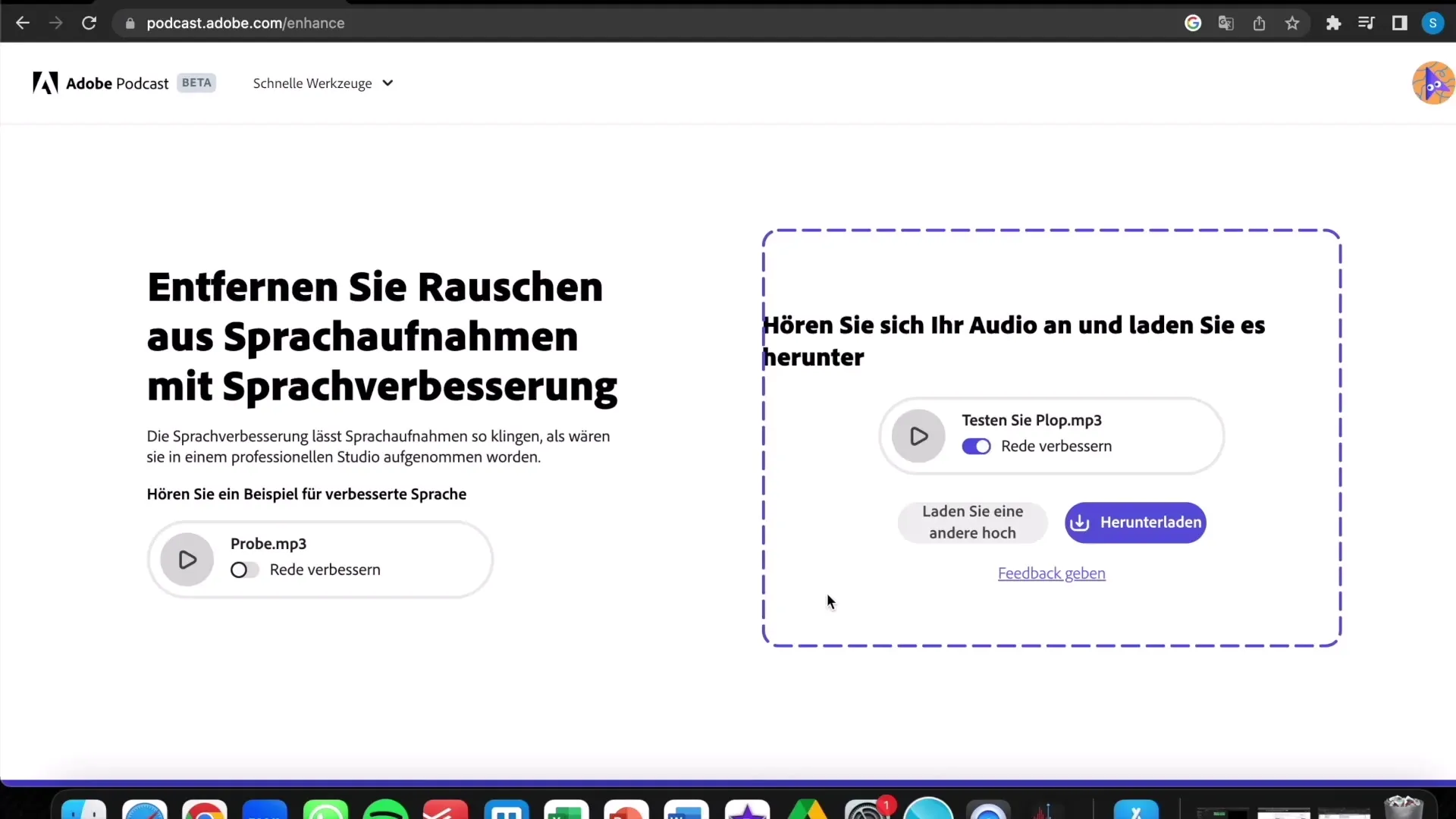Click the bookmark star icon in address bar
The image size is (1456, 819).
point(1293,23)
